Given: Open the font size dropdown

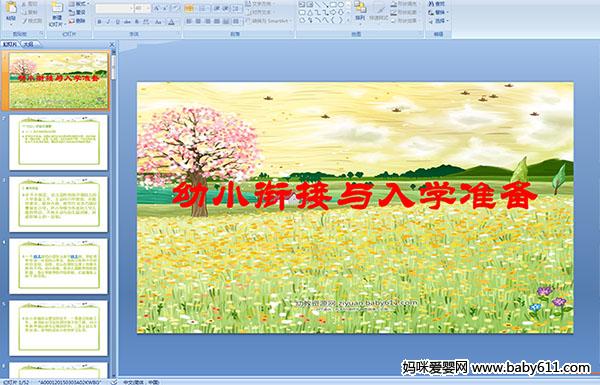Looking at the screenshot, I should pos(142,8).
